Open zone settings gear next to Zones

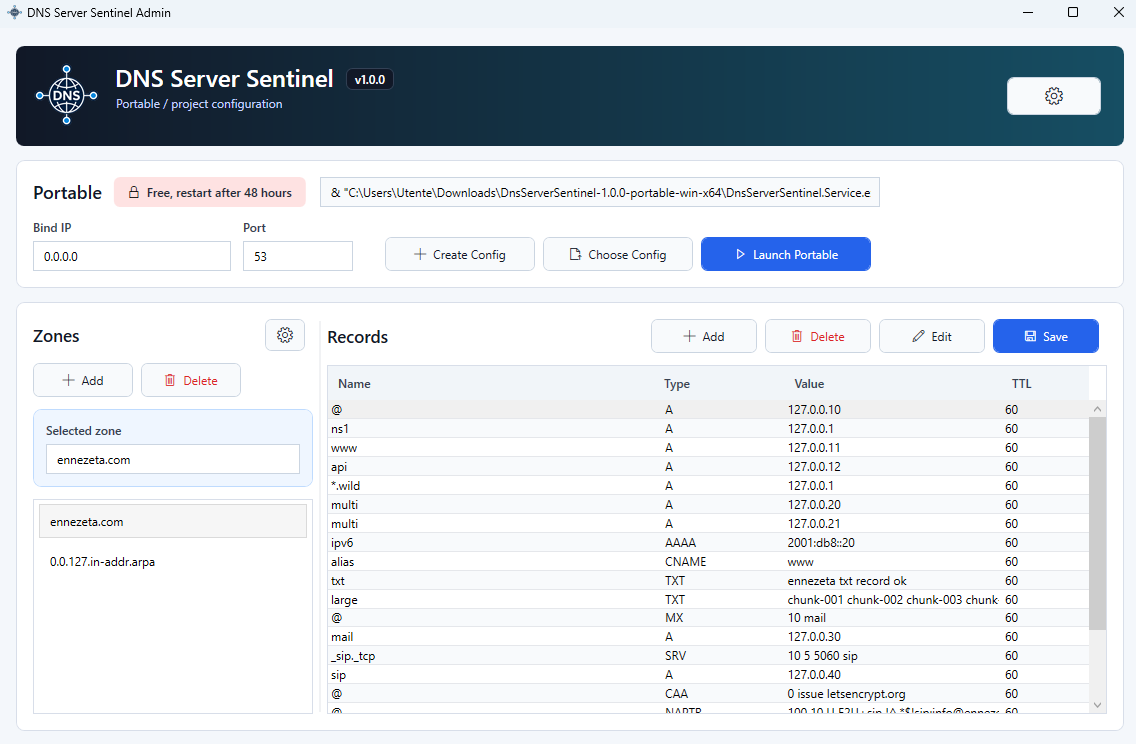click(285, 335)
